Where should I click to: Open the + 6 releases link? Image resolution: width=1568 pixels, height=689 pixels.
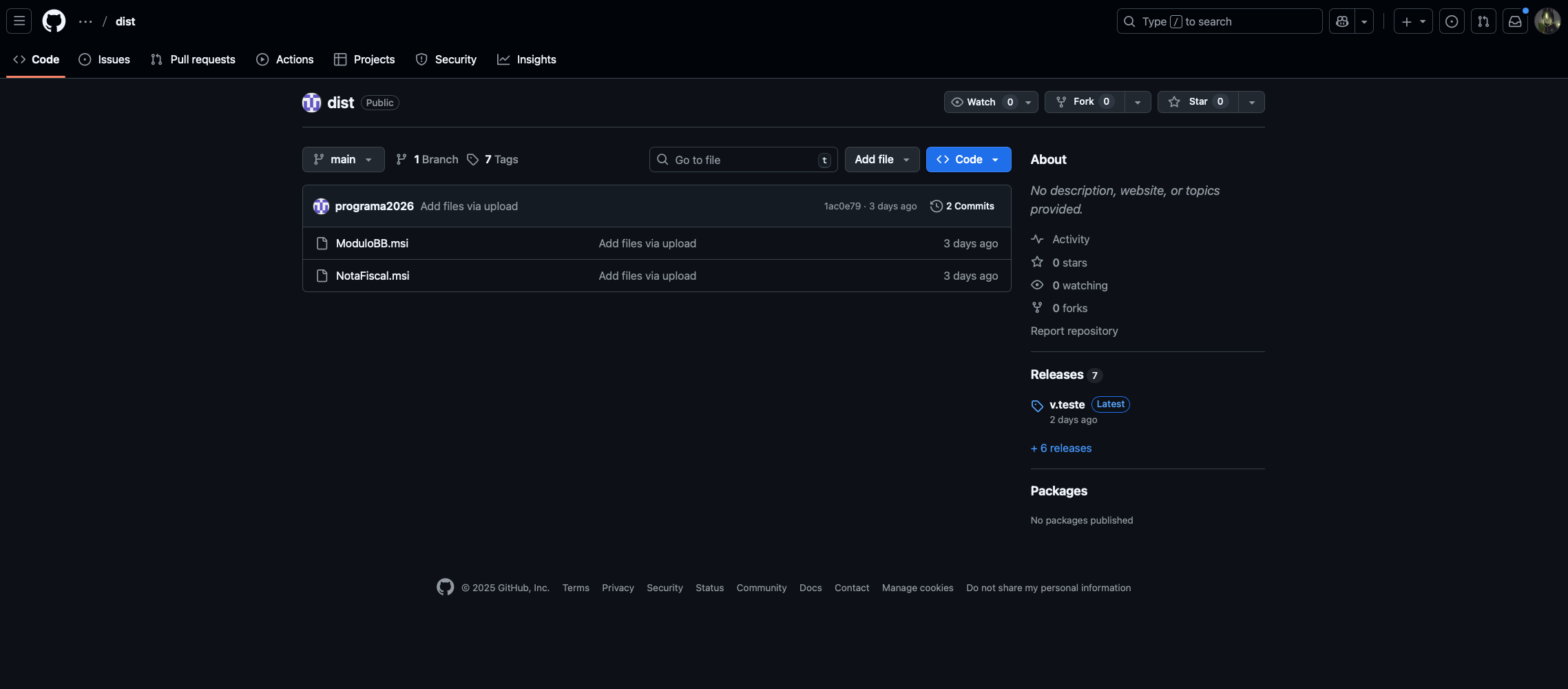point(1060,448)
